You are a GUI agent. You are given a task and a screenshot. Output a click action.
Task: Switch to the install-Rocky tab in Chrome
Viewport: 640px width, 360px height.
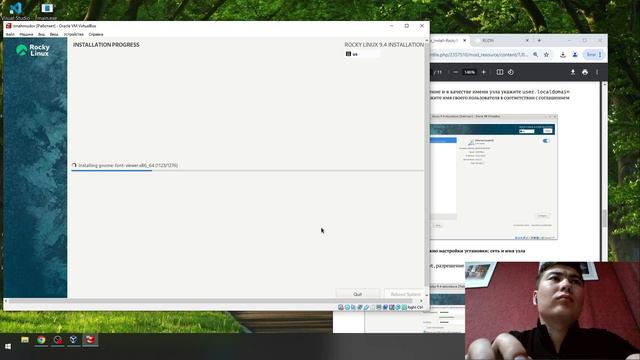445,40
